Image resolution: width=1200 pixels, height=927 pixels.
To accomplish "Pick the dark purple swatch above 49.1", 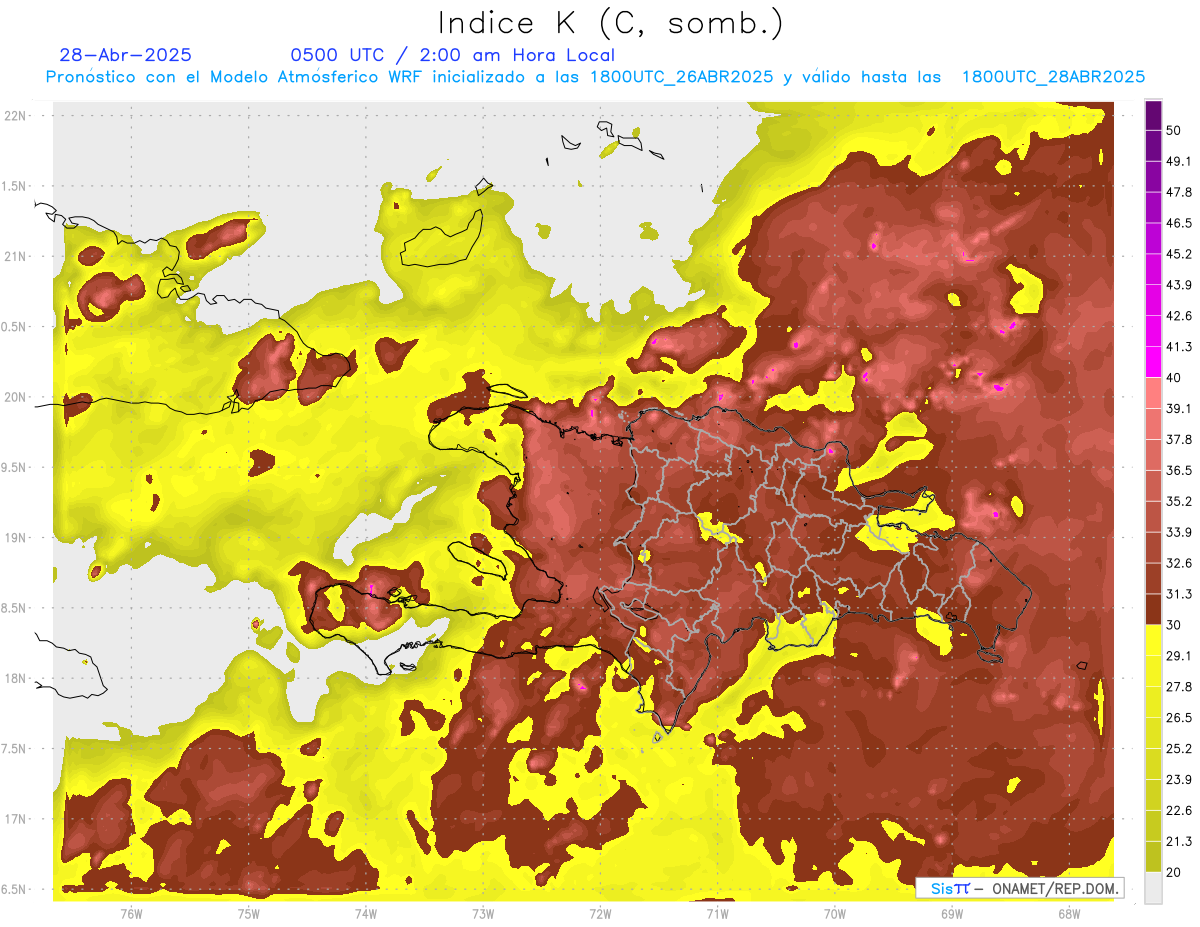I will click(1153, 145).
